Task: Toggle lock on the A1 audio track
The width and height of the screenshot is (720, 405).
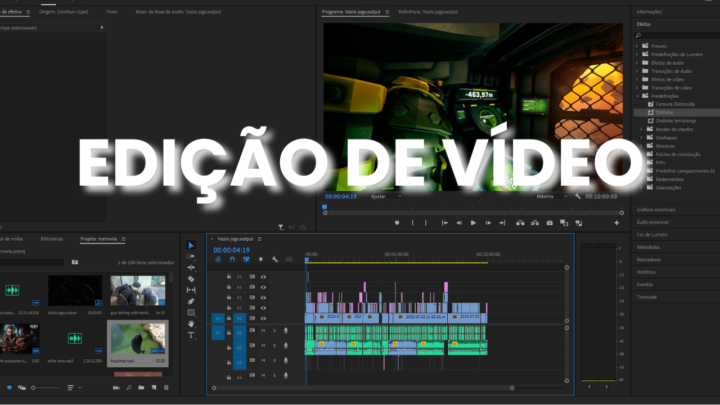Action: (229, 330)
